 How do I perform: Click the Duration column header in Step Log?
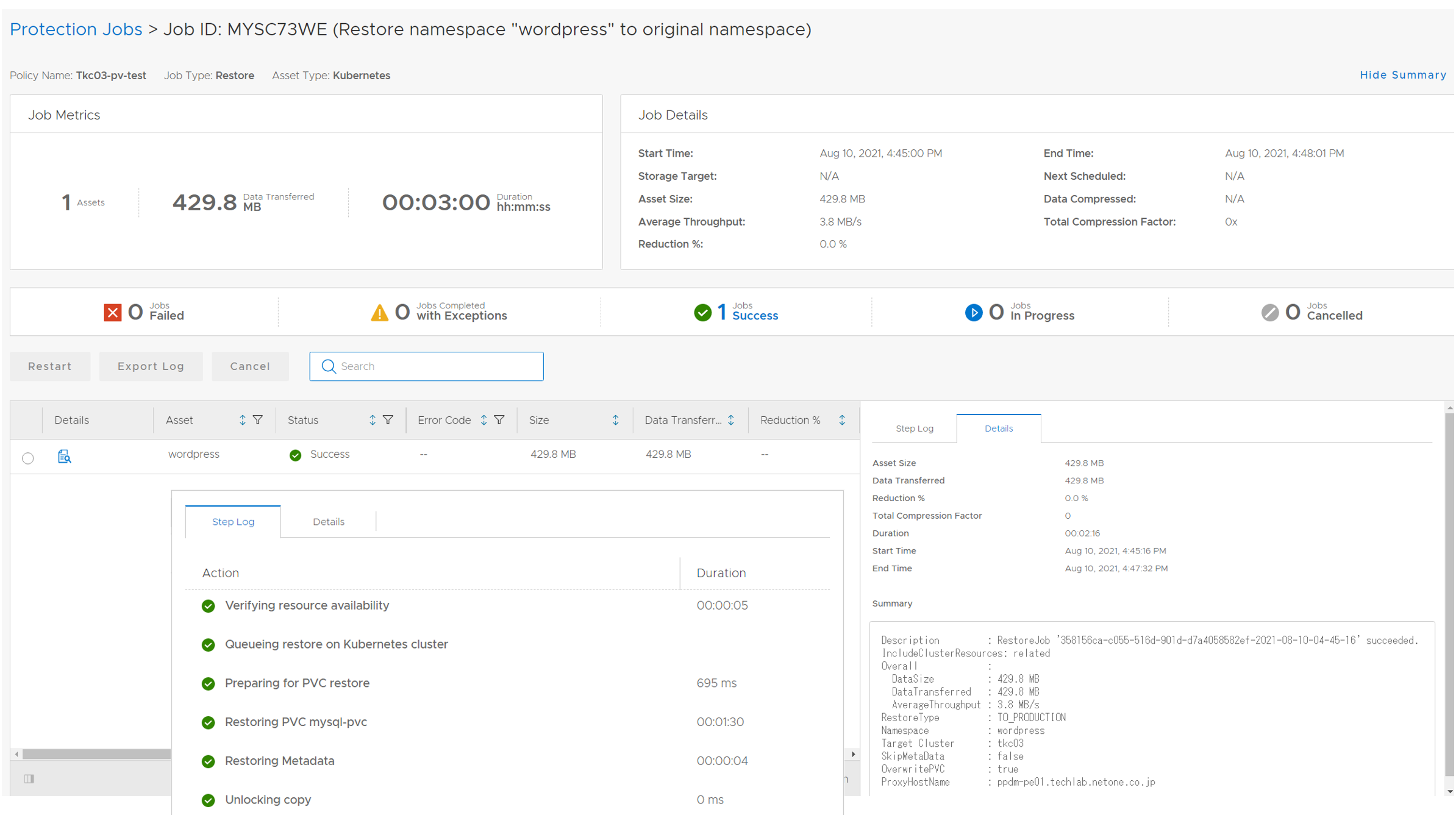pos(721,573)
